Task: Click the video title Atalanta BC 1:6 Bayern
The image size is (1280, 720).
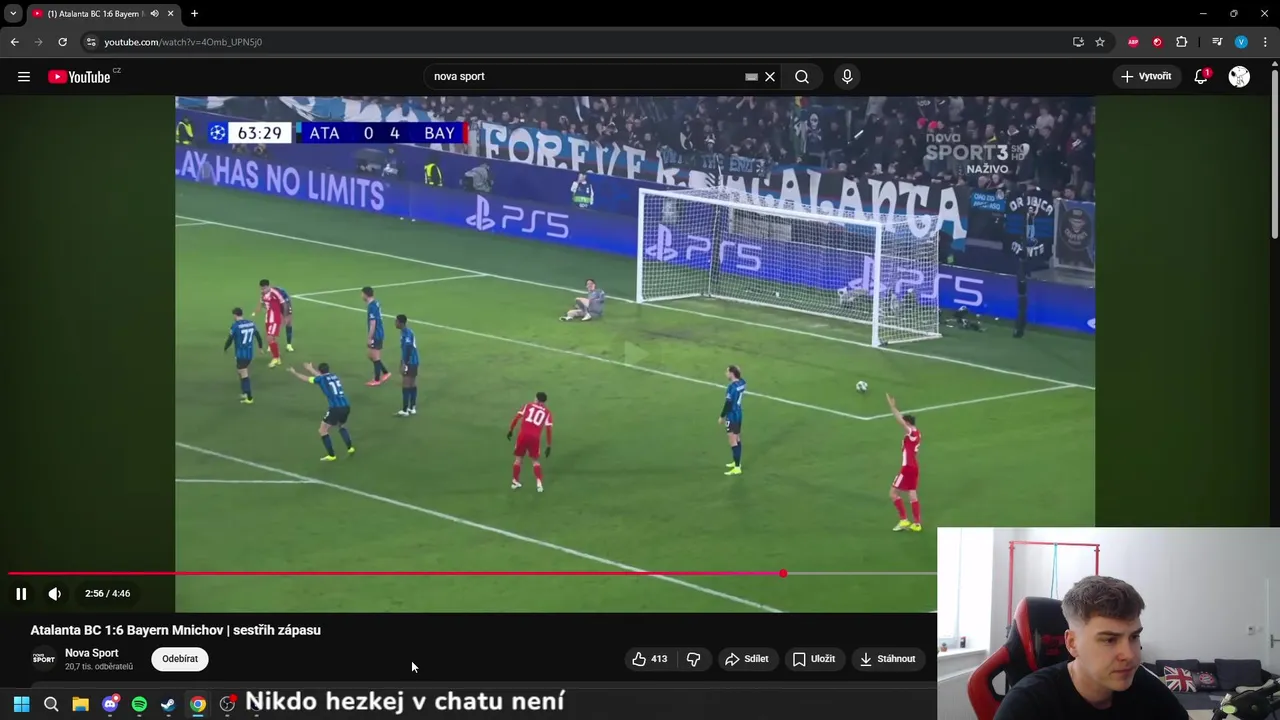Action: click(x=175, y=630)
